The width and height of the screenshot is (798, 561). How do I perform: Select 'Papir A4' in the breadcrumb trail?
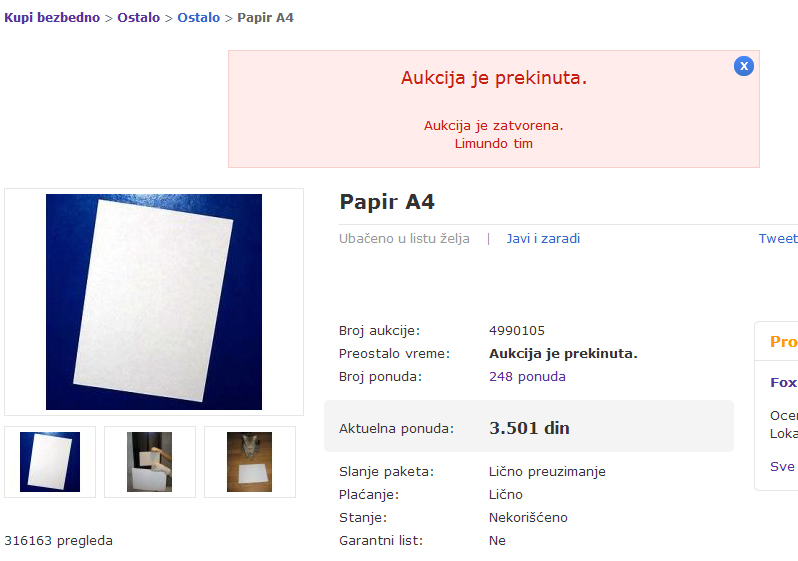[265, 18]
